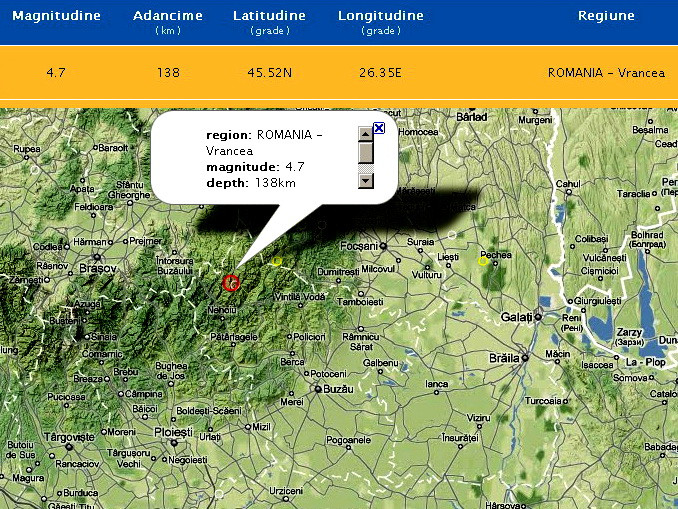
Task: Click the Pătârlagele label on map
Action: [x=234, y=336]
